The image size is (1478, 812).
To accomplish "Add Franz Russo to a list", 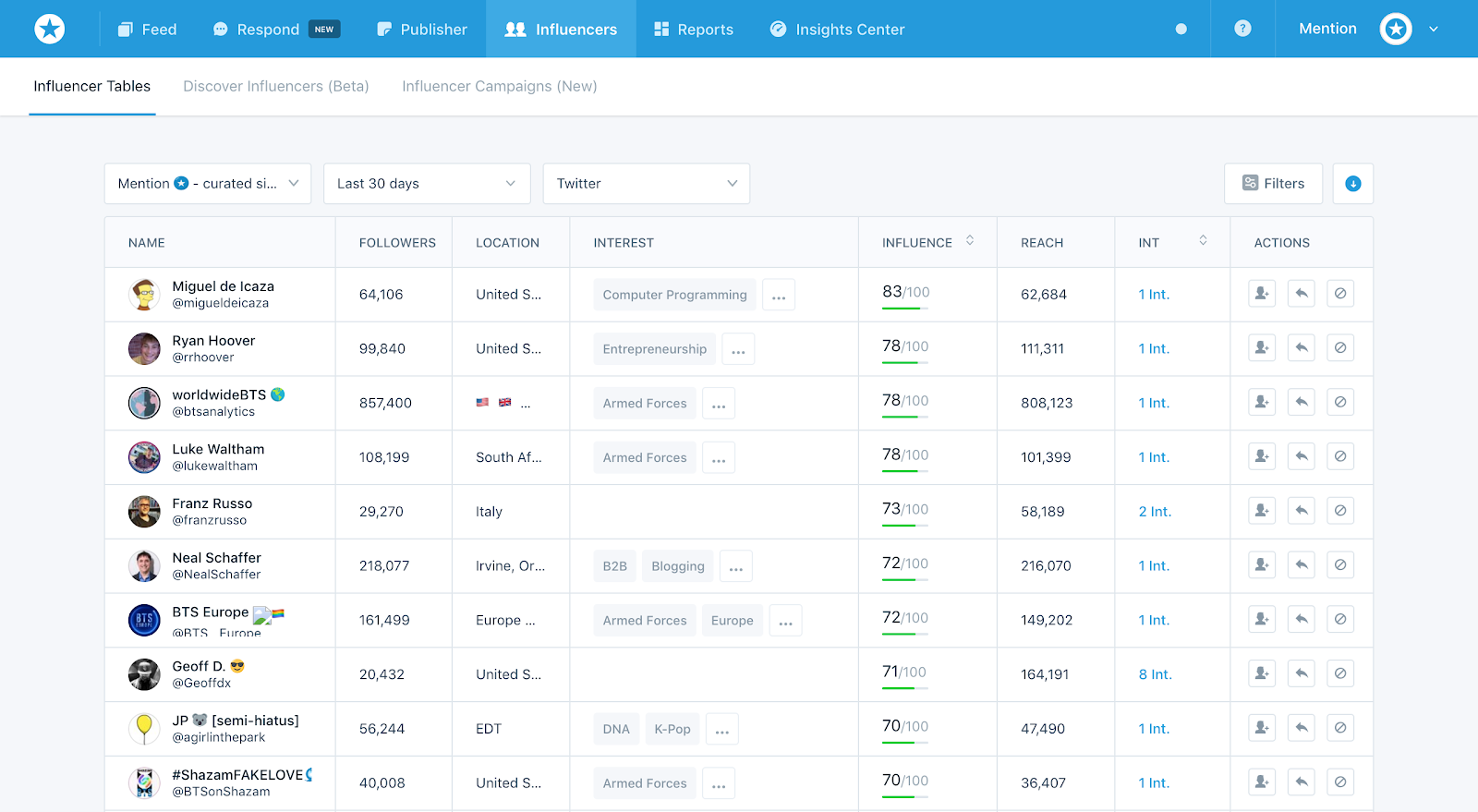I will [x=1262, y=511].
